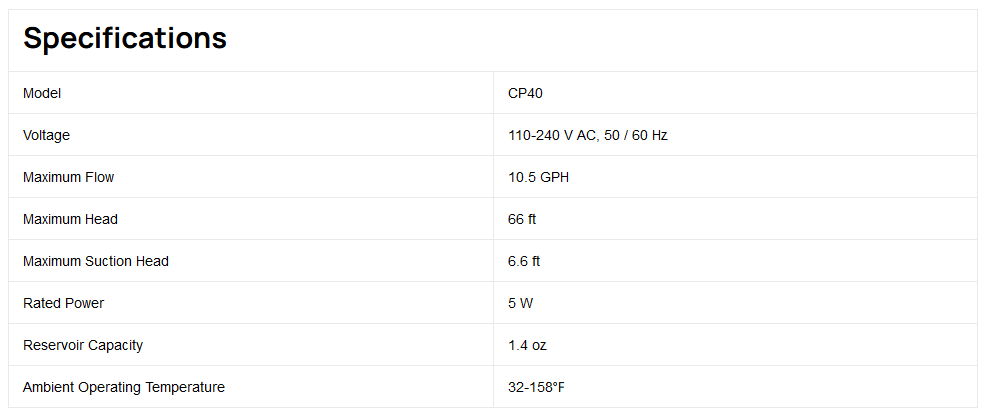The width and height of the screenshot is (987, 417).
Task: Click the Model label cell
Action: point(42,93)
